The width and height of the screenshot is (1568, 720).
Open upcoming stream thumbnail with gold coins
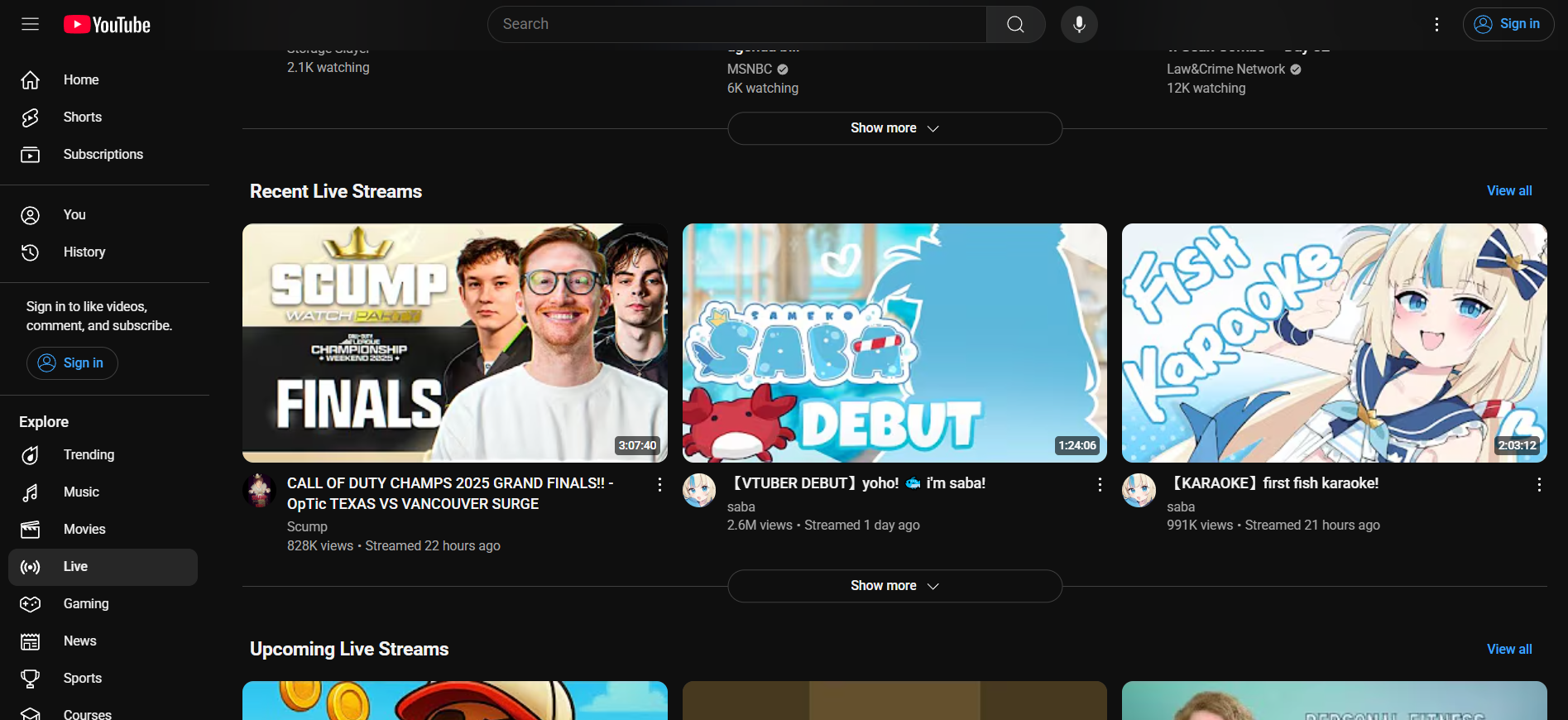click(x=455, y=700)
